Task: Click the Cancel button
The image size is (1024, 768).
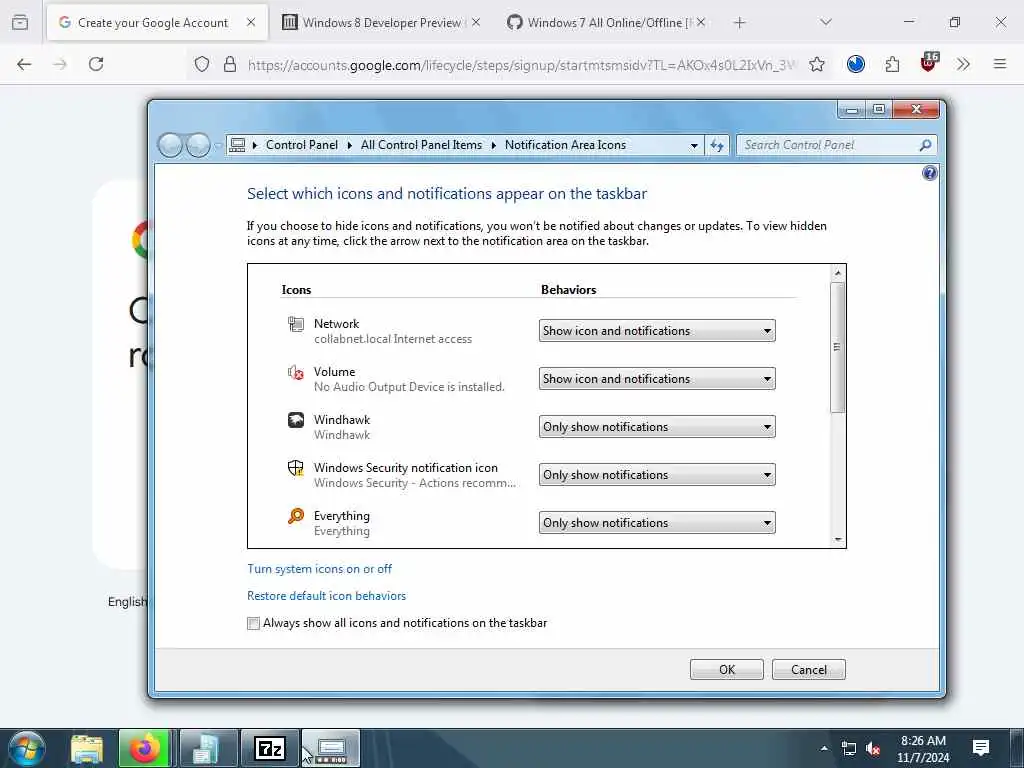Action: [808, 669]
